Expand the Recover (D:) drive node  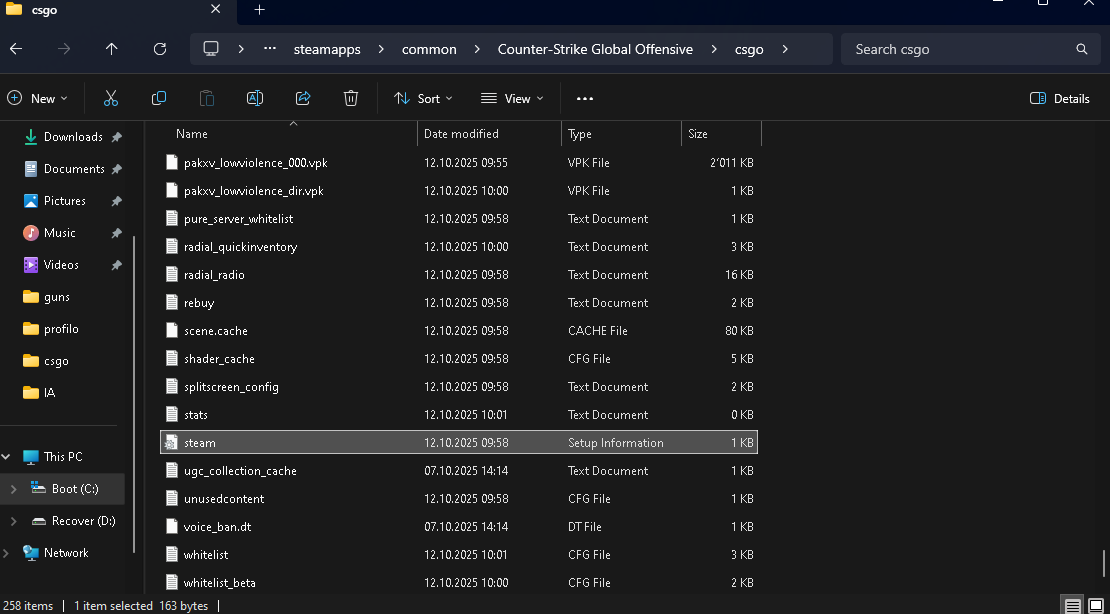click(13, 521)
